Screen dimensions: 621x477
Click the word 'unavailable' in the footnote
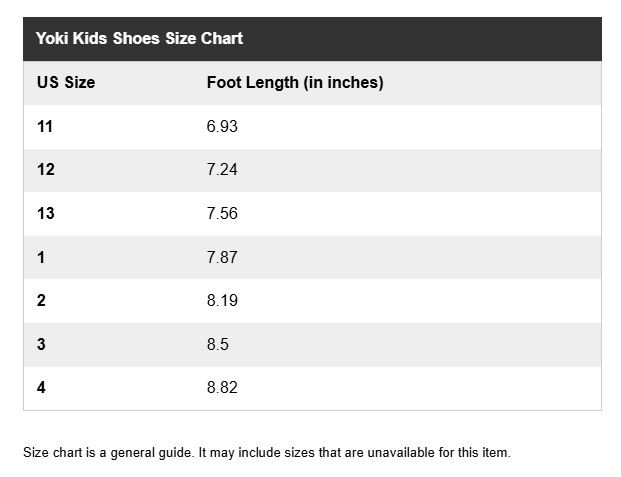pyautogui.click(x=401, y=452)
